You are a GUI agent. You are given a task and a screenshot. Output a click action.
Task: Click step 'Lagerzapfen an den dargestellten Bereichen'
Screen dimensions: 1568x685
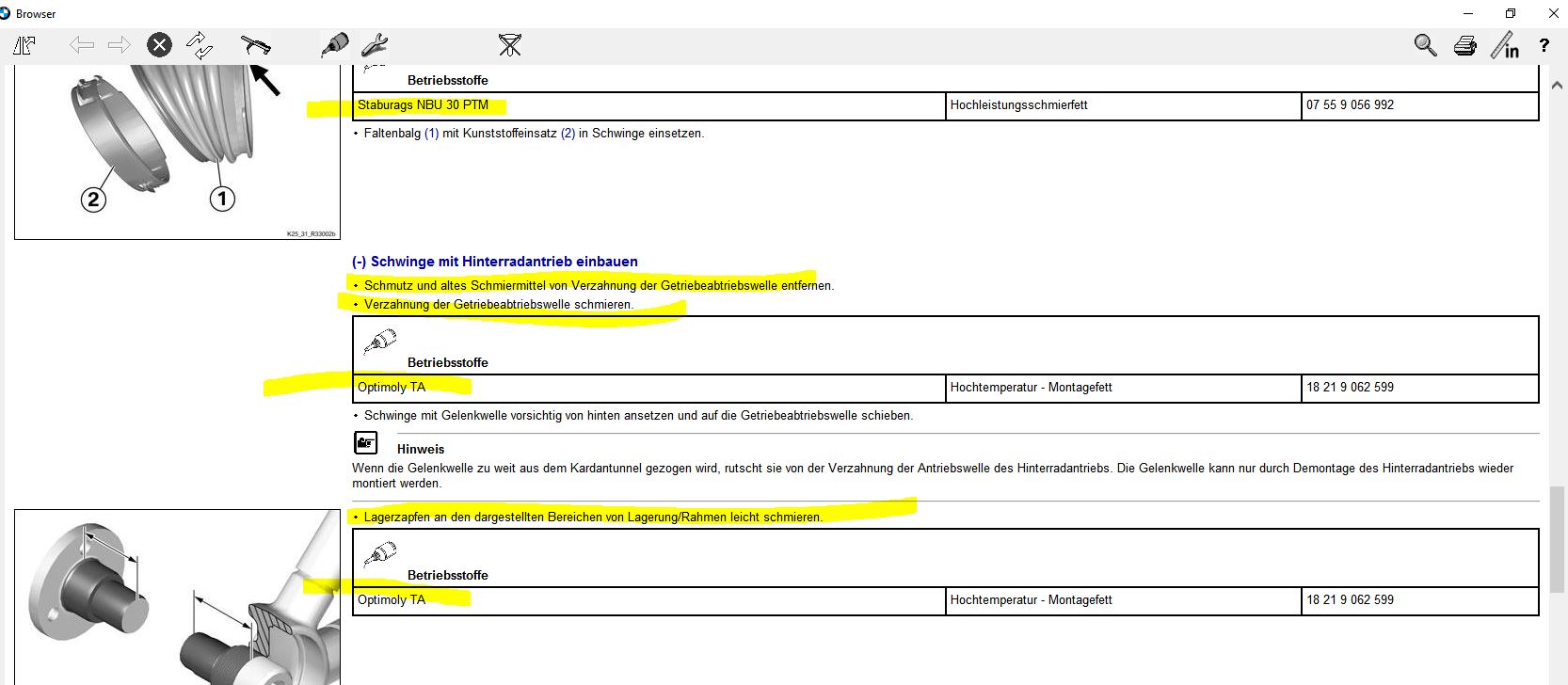(x=593, y=518)
